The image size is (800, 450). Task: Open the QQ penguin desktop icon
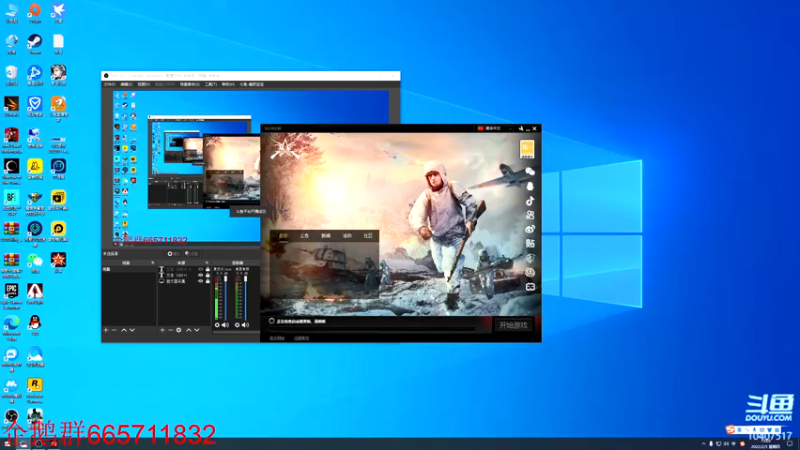pos(35,325)
